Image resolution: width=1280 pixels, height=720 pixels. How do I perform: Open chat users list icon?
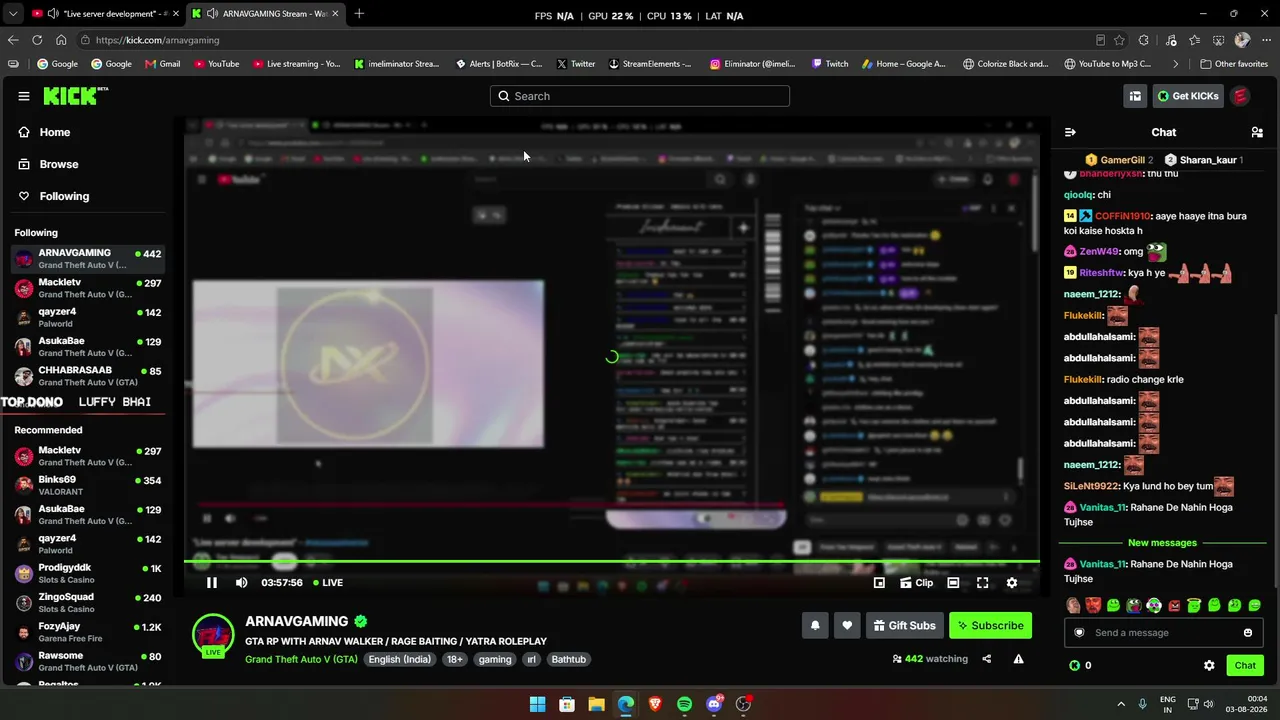[1257, 132]
